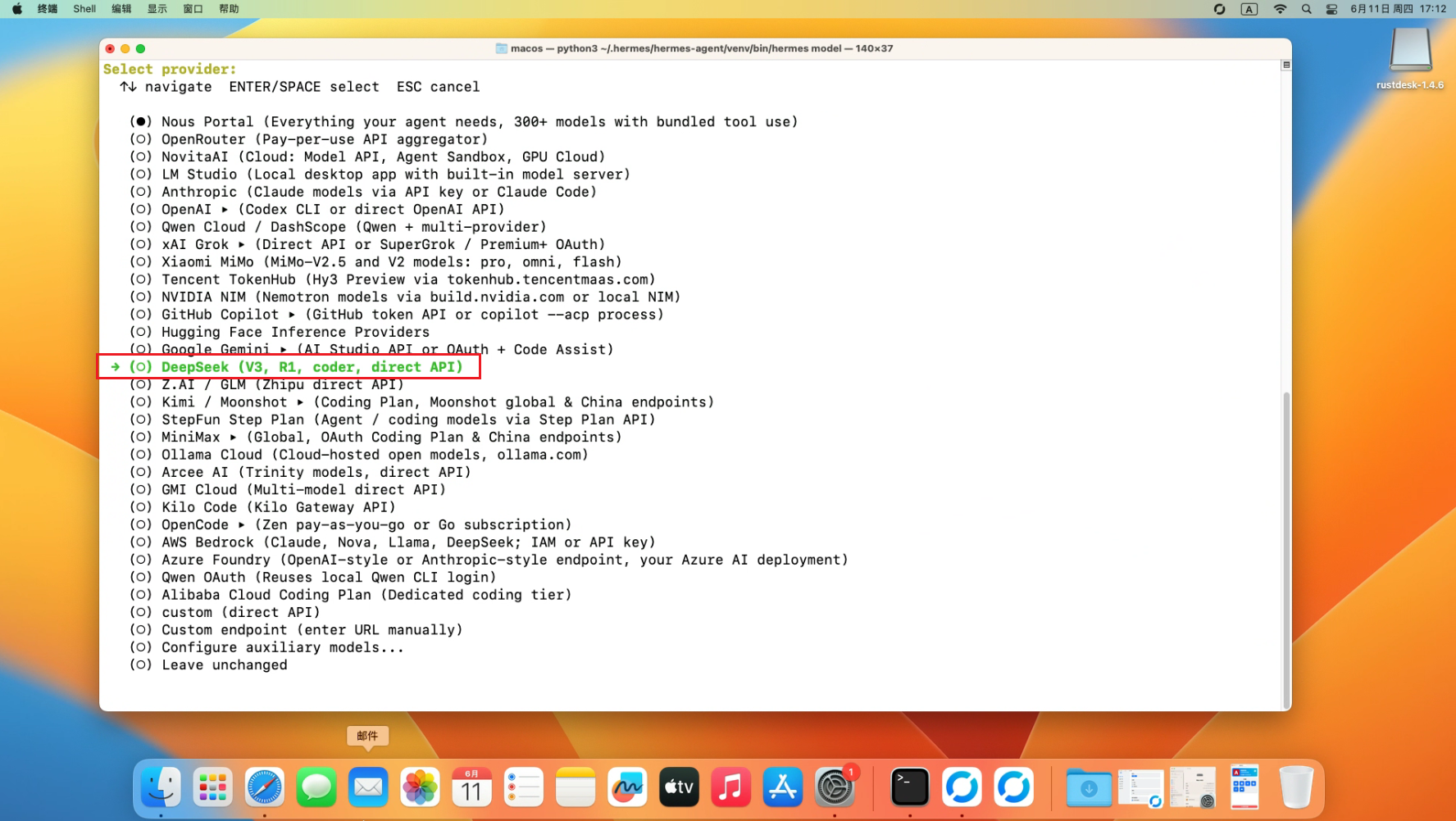Open the 帮助 menu

[230, 9]
